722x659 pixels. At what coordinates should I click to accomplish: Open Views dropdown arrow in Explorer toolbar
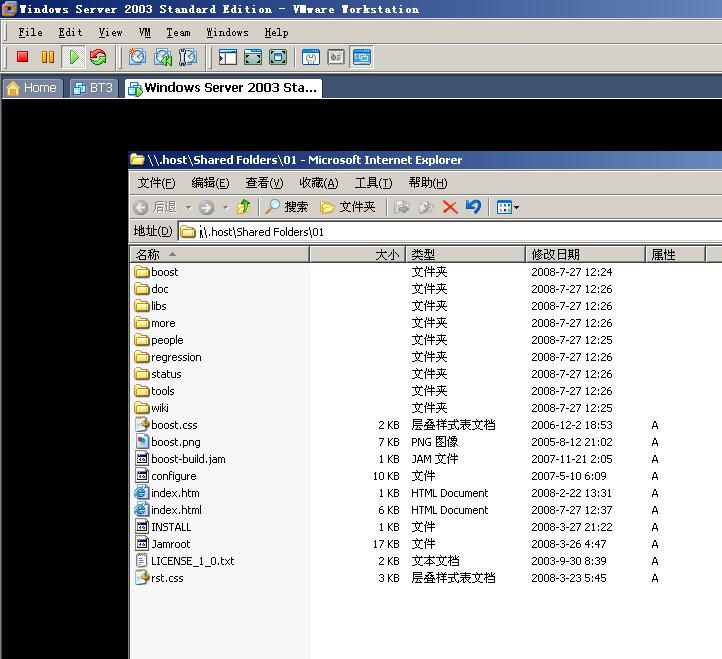tap(516, 208)
